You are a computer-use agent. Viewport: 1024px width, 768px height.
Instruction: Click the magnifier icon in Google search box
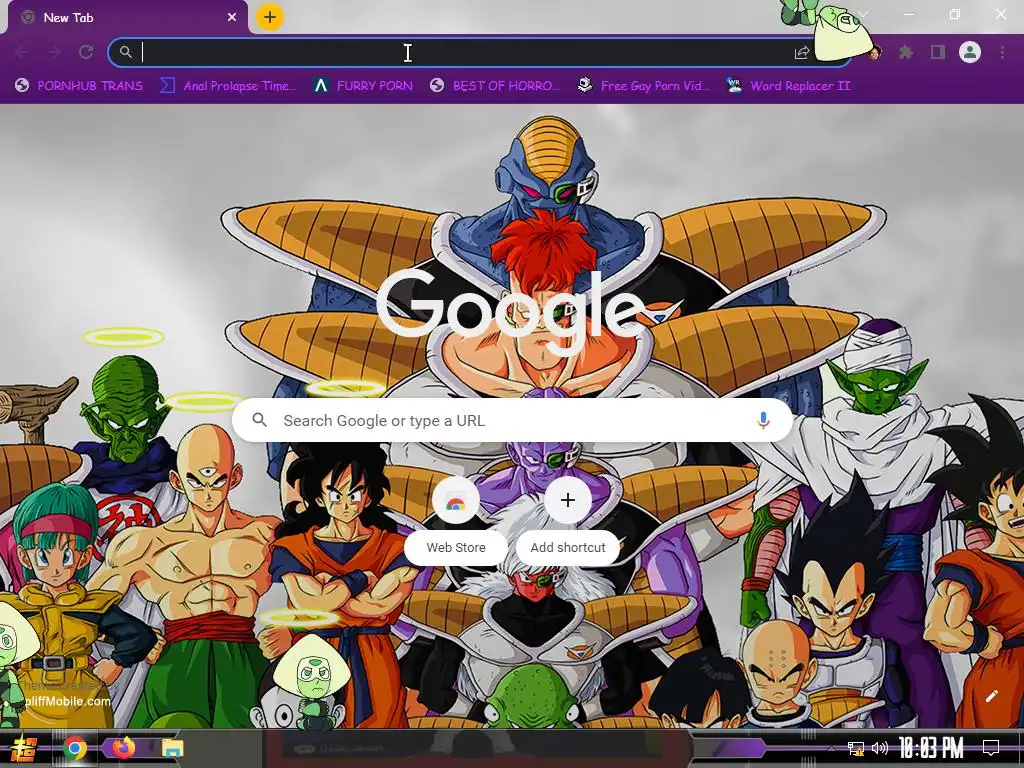(x=259, y=420)
